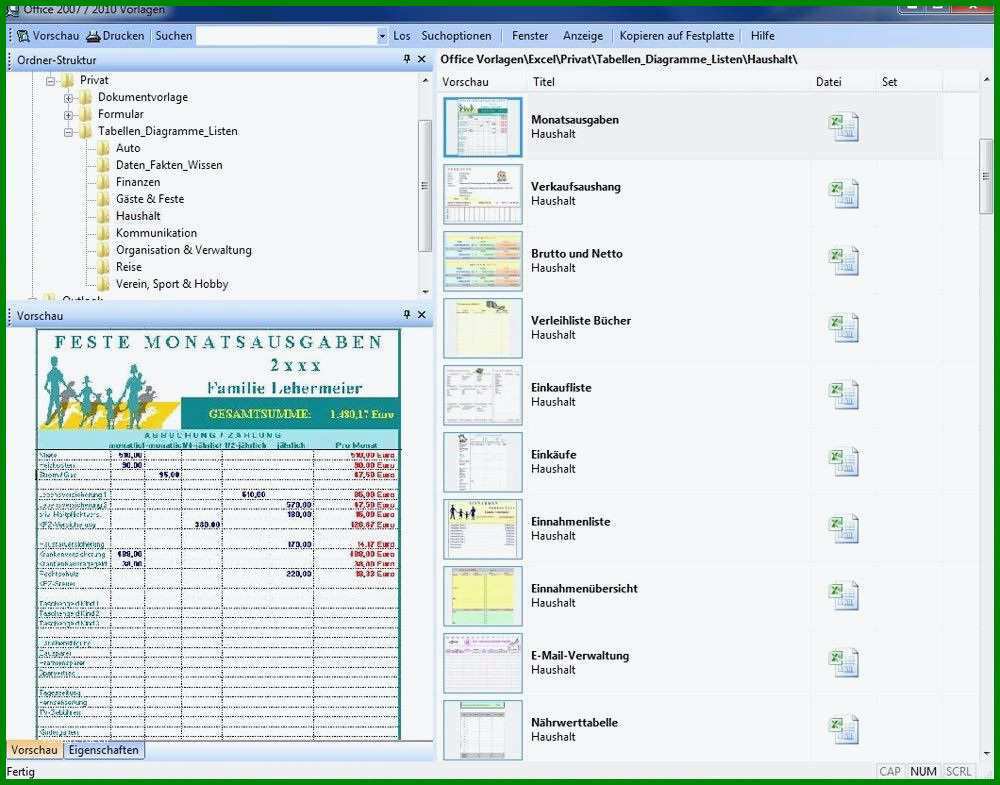Expand the Formular folder node
This screenshot has height=785, width=1000.
click(x=69, y=115)
